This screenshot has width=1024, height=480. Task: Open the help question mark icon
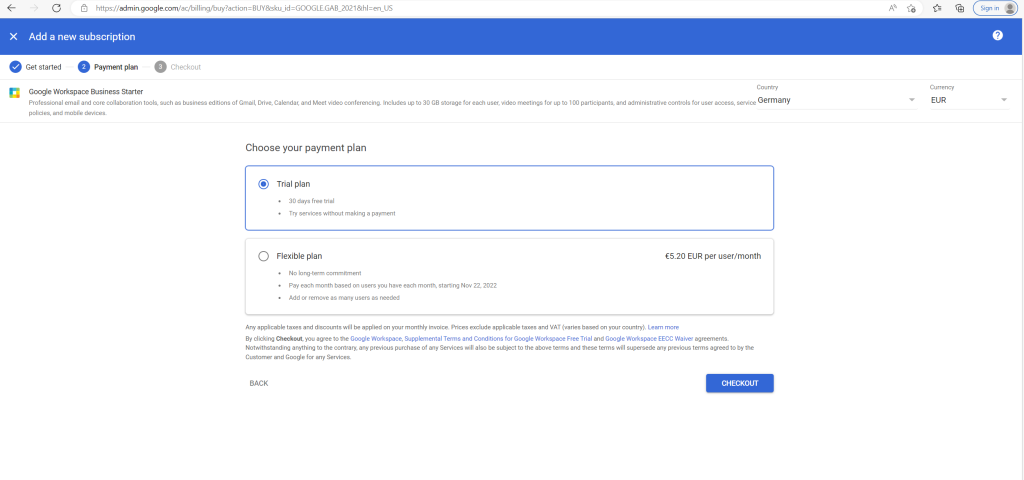997,35
